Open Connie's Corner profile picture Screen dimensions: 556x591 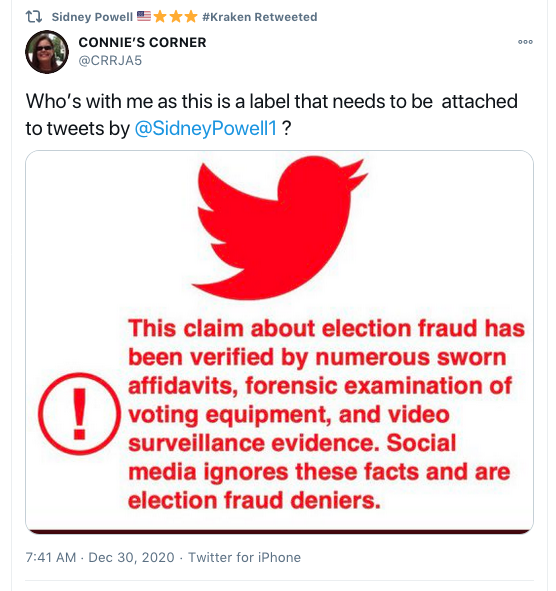tap(47, 52)
